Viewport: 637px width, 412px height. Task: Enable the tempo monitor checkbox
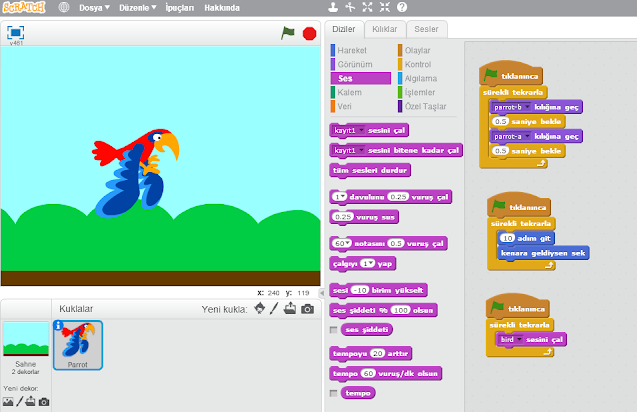point(334,393)
